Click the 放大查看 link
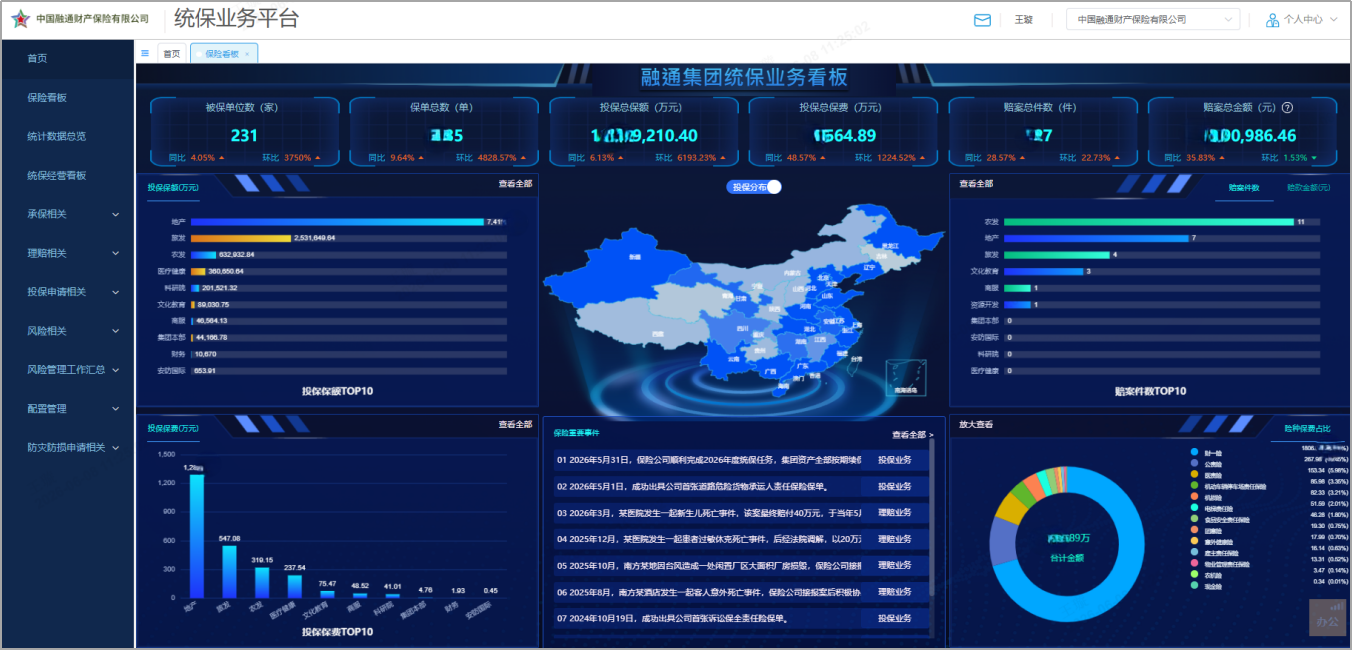The image size is (1352, 650). (976, 425)
